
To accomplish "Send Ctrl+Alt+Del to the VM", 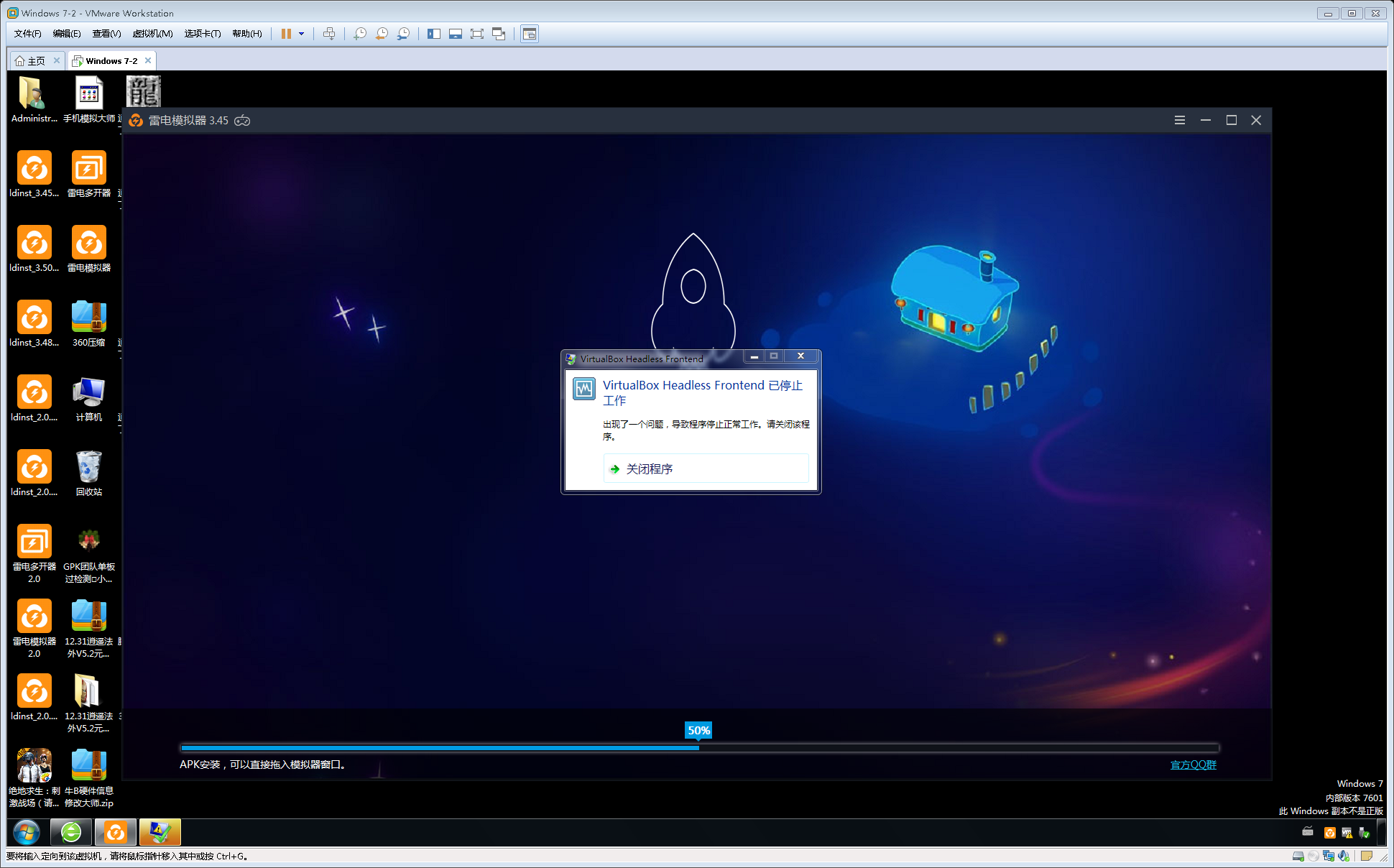I will pos(329,34).
